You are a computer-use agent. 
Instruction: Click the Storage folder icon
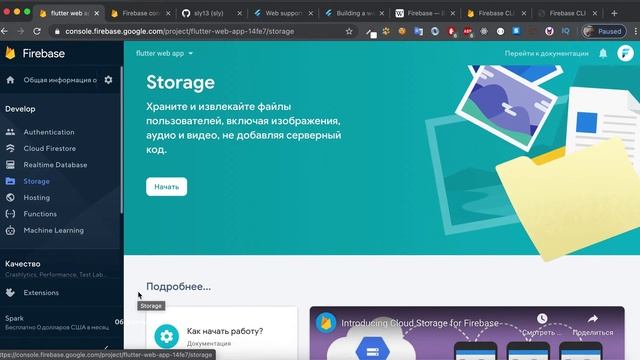pyautogui.click(x=10, y=181)
